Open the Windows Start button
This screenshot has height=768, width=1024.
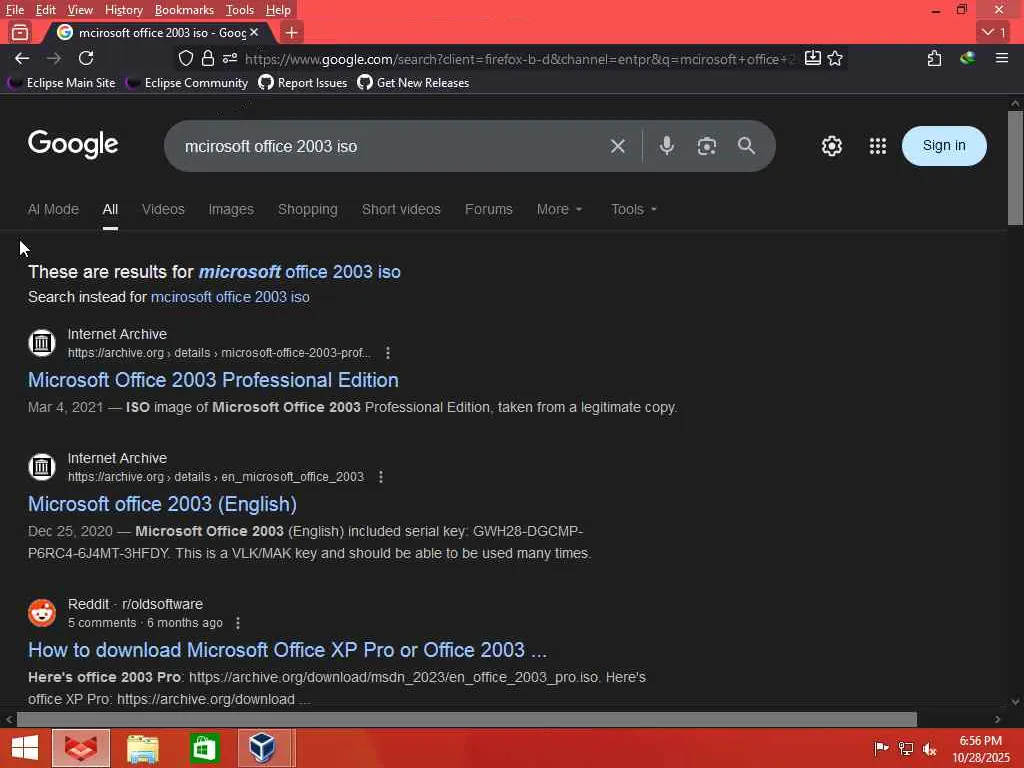click(25, 748)
